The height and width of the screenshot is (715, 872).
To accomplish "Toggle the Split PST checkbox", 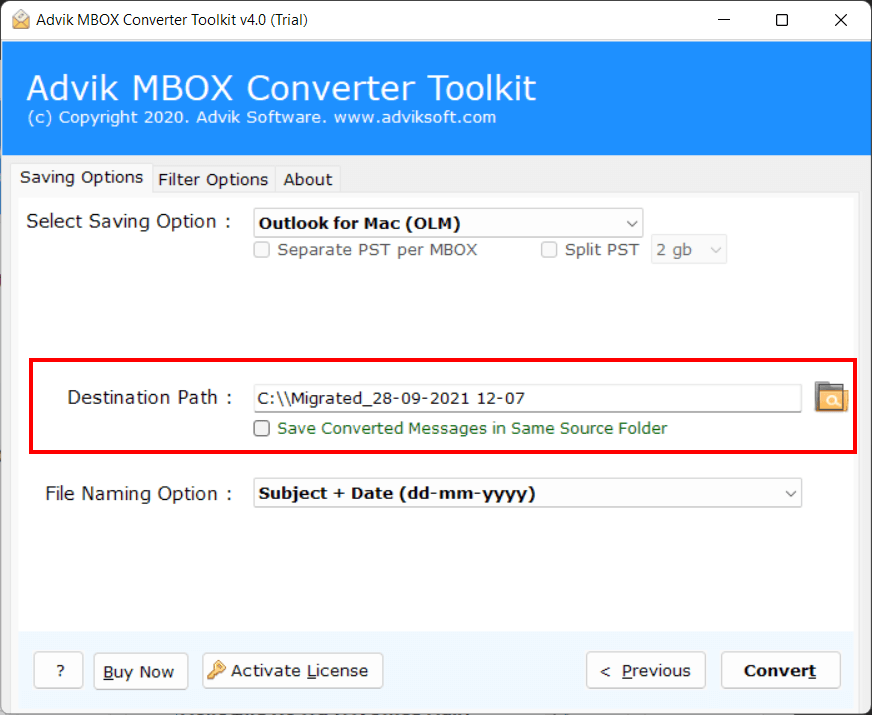I will click(x=549, y=250).
